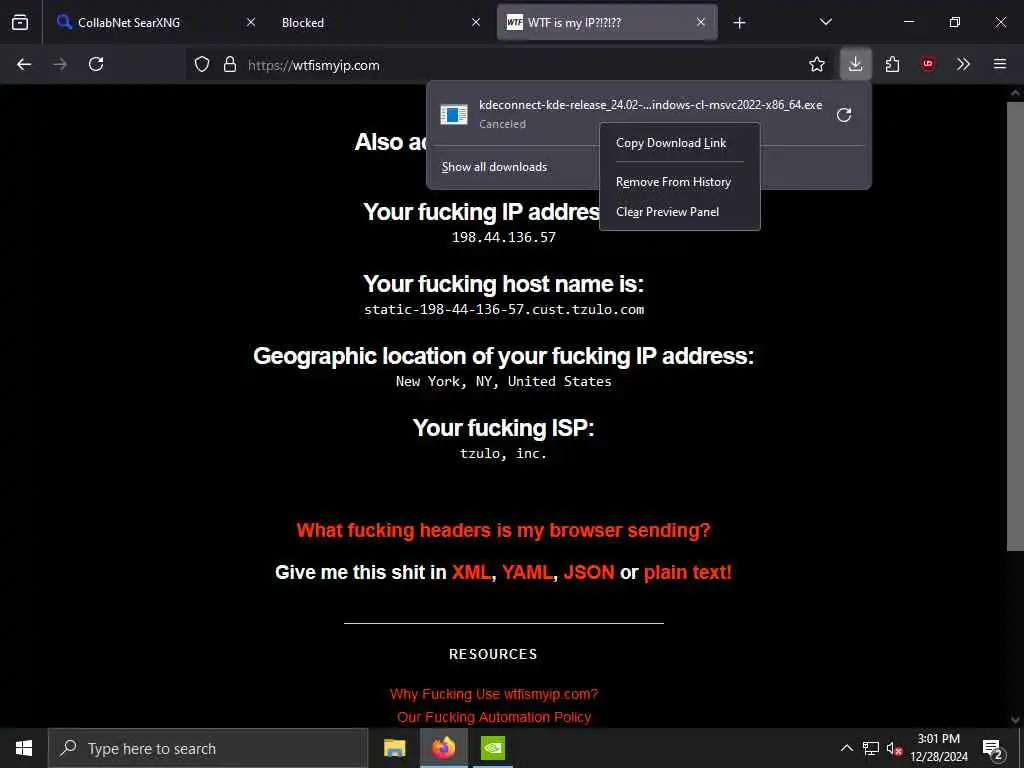
Task: Open File Explorer from the taskbar
Action: 394,748
